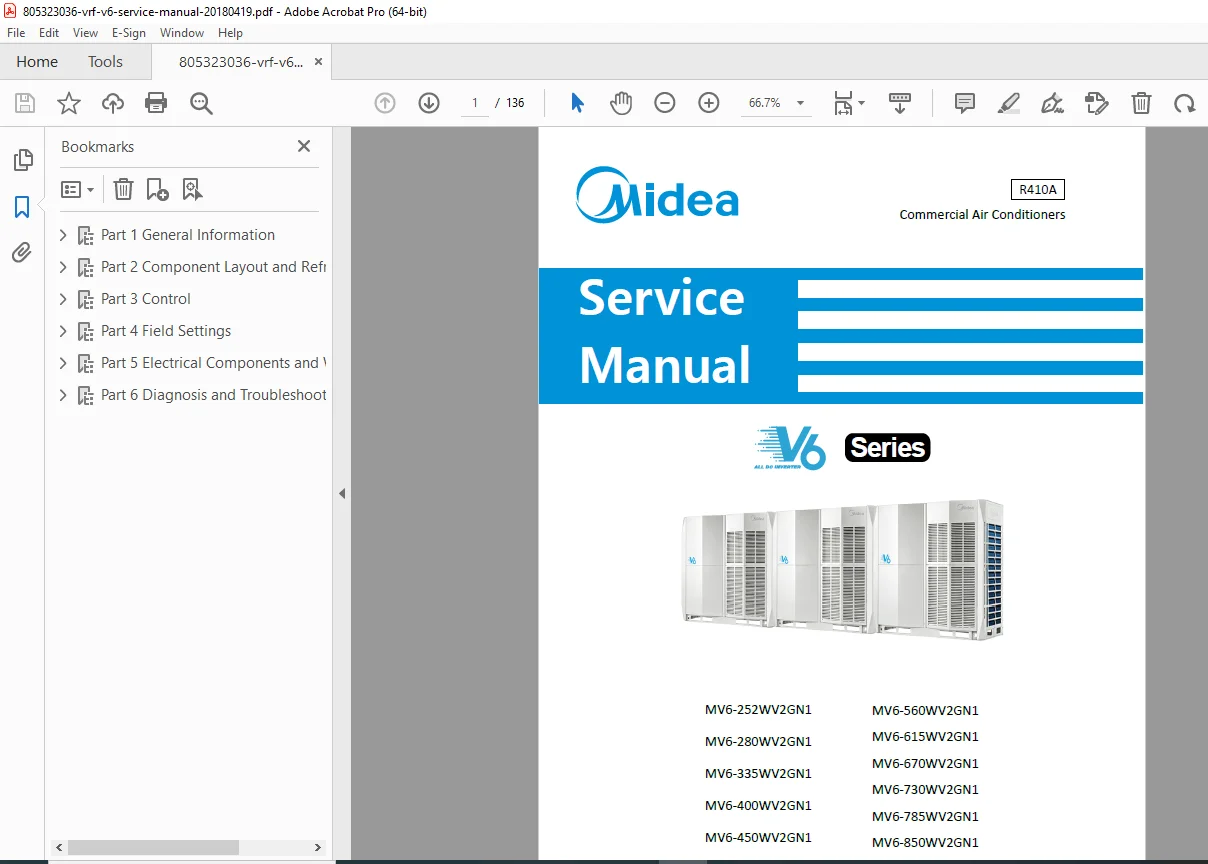Close the Bookmarks panel
The height and width of the screenshot is (864, 1208).
pyautogui.click(x=304, y=146)
